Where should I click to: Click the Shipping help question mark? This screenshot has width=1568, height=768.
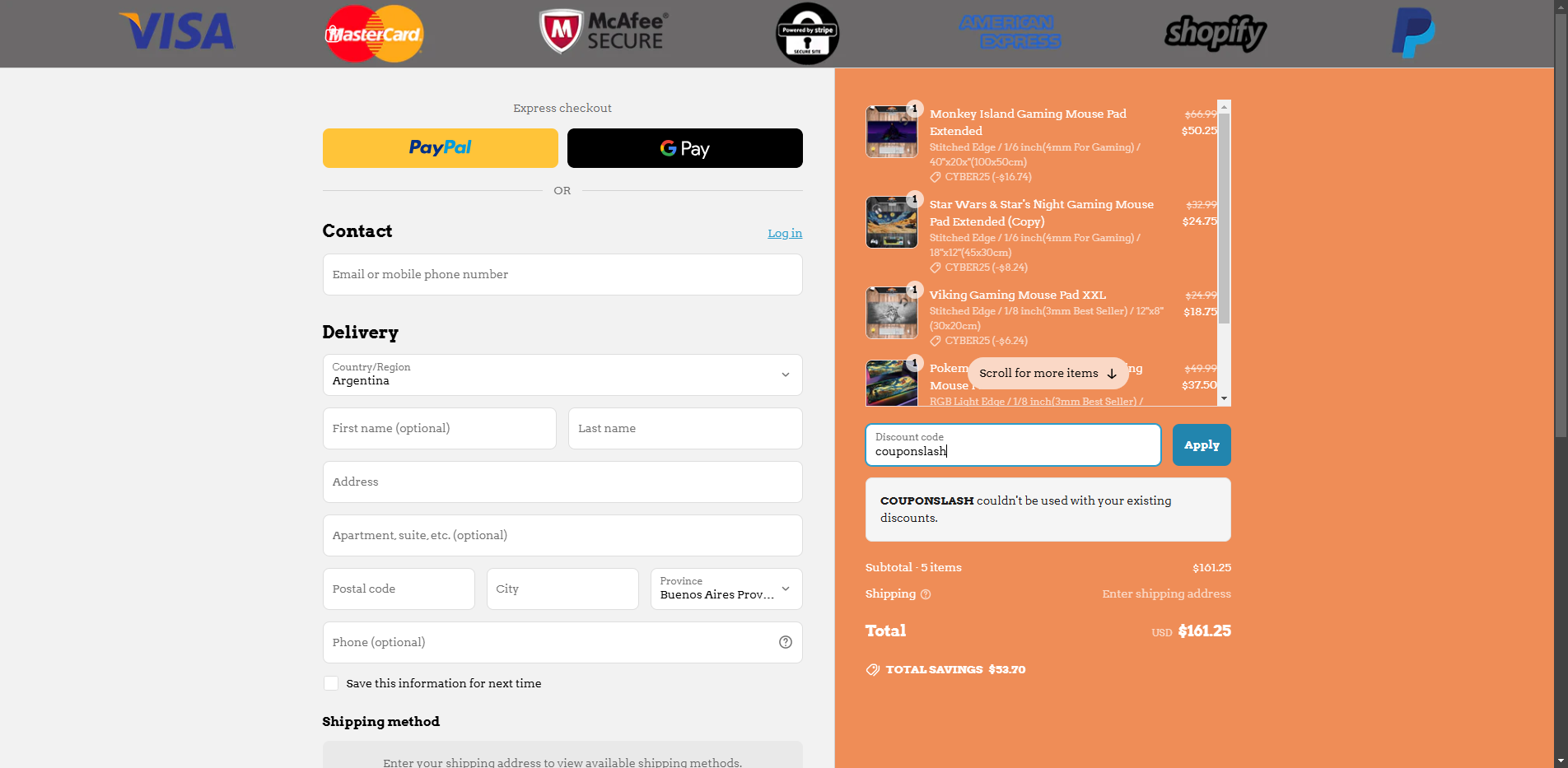click(925, 594)
